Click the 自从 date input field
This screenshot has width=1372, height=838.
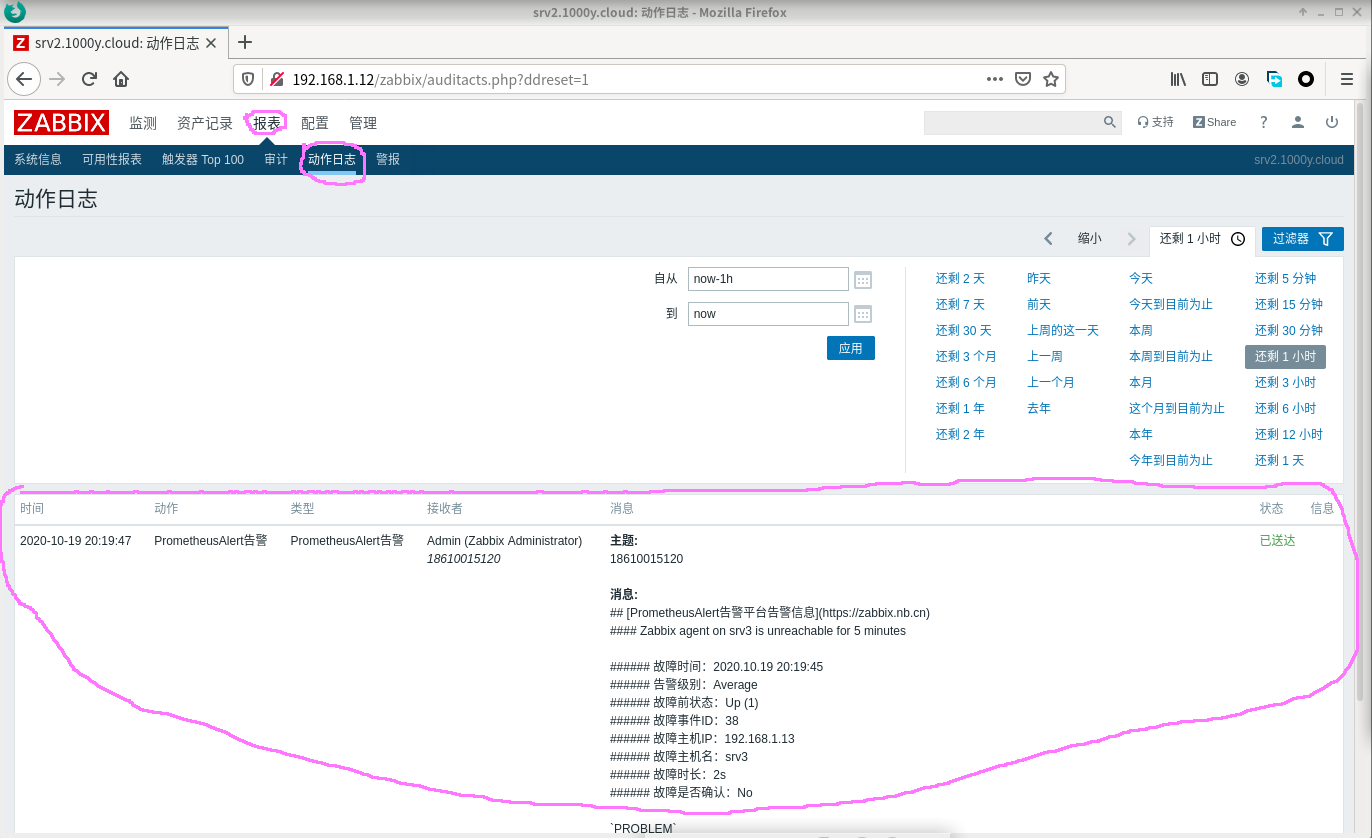(x=767, y=279)
